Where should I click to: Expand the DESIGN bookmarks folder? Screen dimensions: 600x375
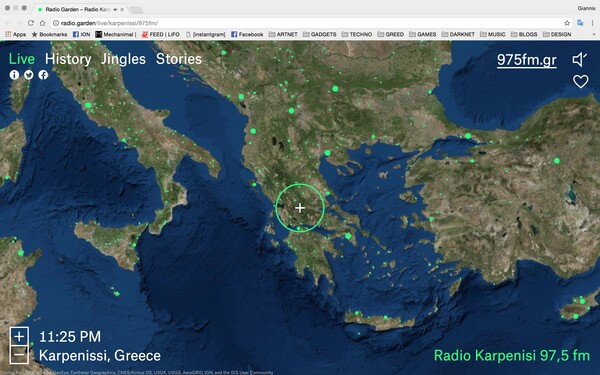click(x=557, y=34)
